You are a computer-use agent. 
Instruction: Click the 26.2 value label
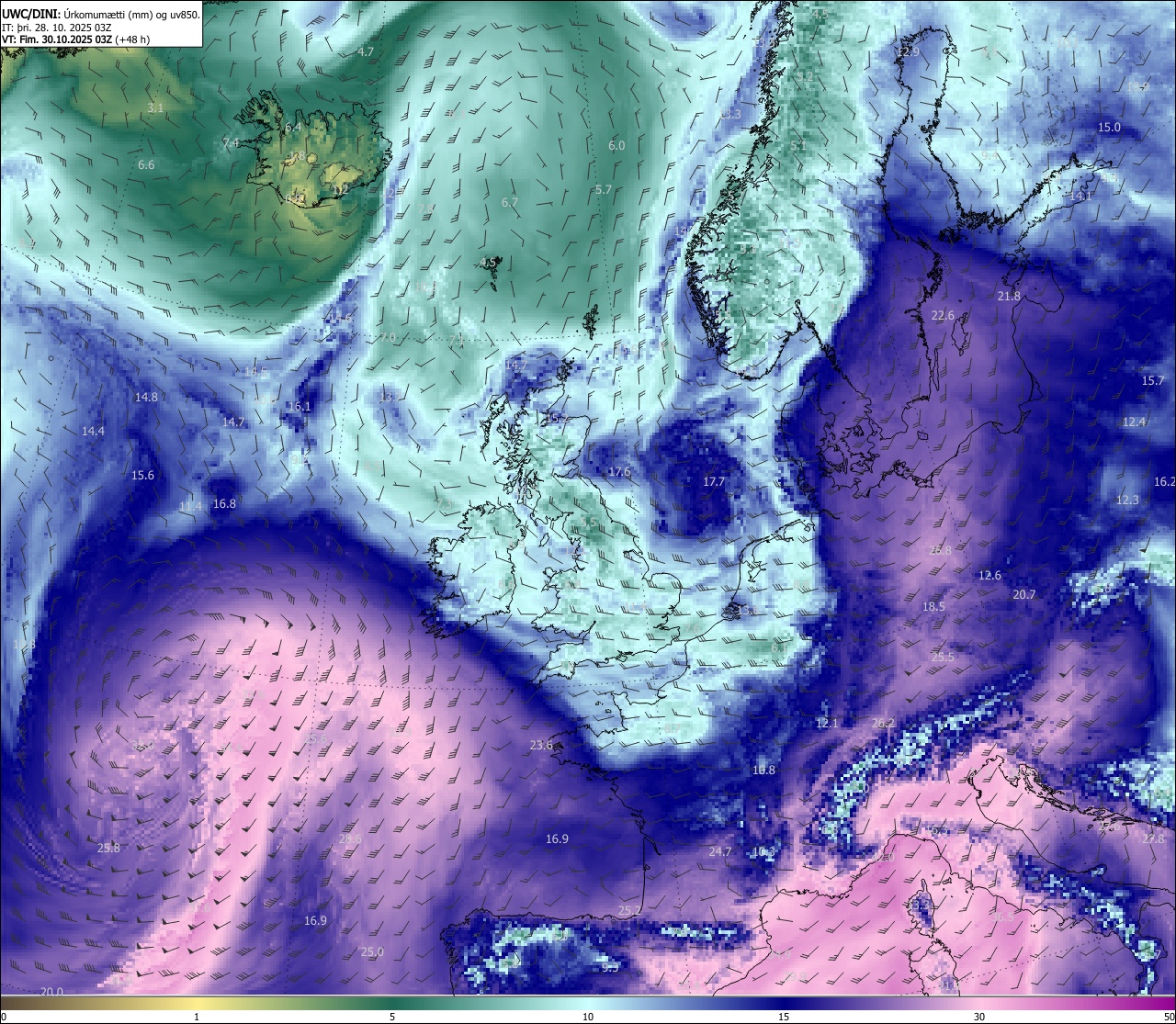click(x=883, y=724)
